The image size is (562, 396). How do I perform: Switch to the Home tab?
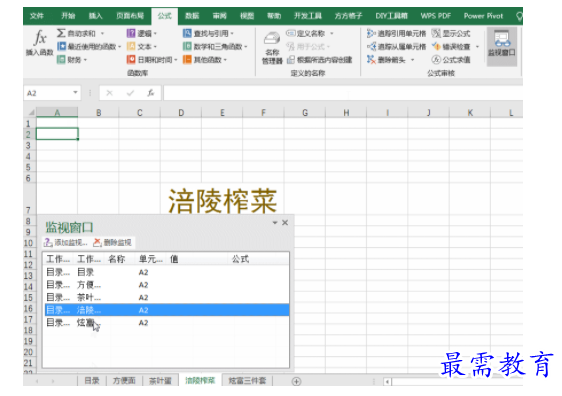pos(68,16)
